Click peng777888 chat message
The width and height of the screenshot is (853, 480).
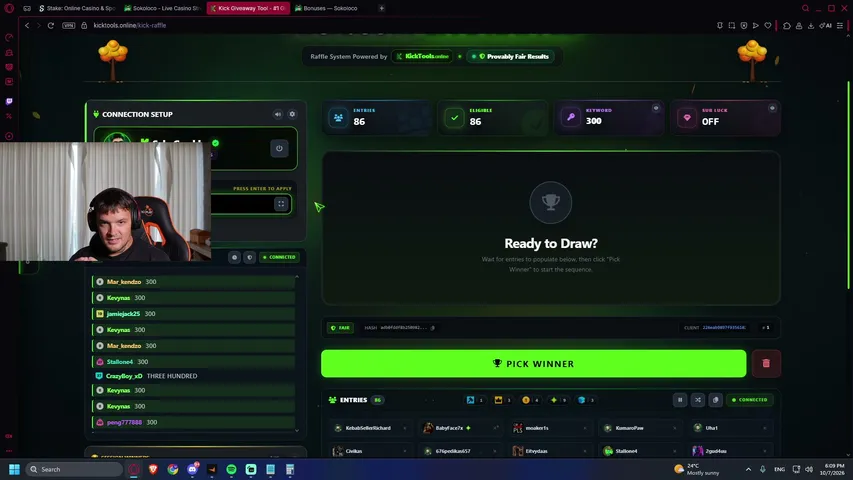click(193, 422)
